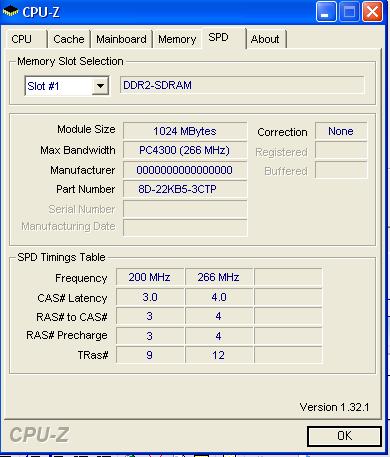Open the Cache tab
Screen dimensions: 390x457
point(69,39)
